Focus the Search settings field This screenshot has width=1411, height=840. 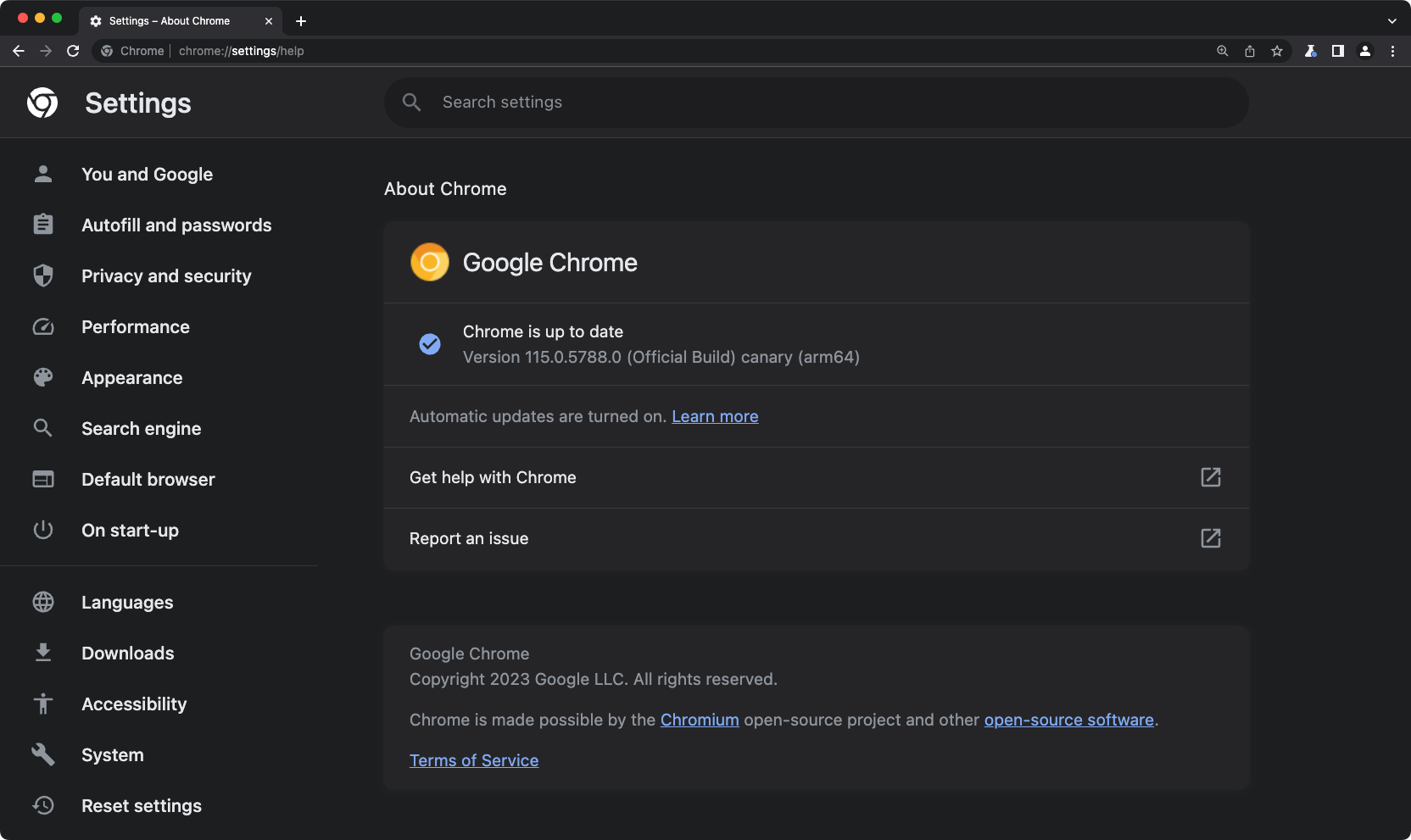point(817,103)
